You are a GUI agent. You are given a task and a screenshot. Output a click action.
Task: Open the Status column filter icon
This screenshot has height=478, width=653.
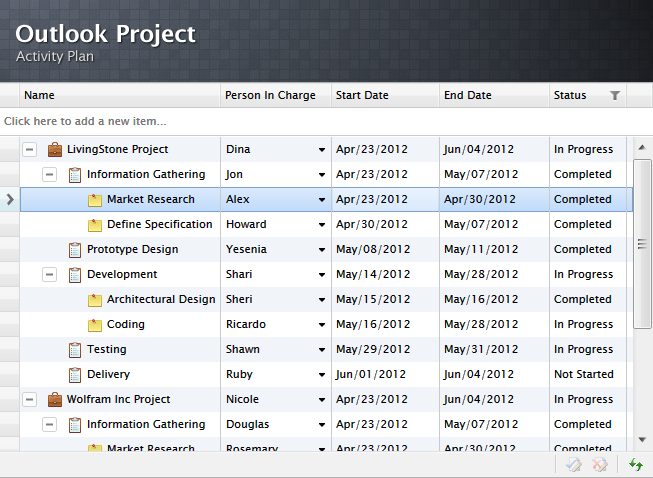(615, 96)
